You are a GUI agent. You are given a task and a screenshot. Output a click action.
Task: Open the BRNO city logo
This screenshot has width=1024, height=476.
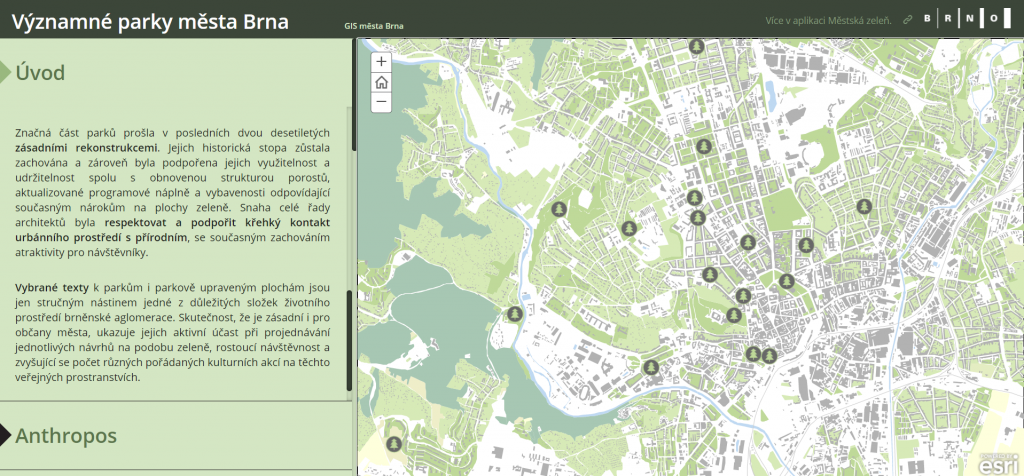click(969, 18)
